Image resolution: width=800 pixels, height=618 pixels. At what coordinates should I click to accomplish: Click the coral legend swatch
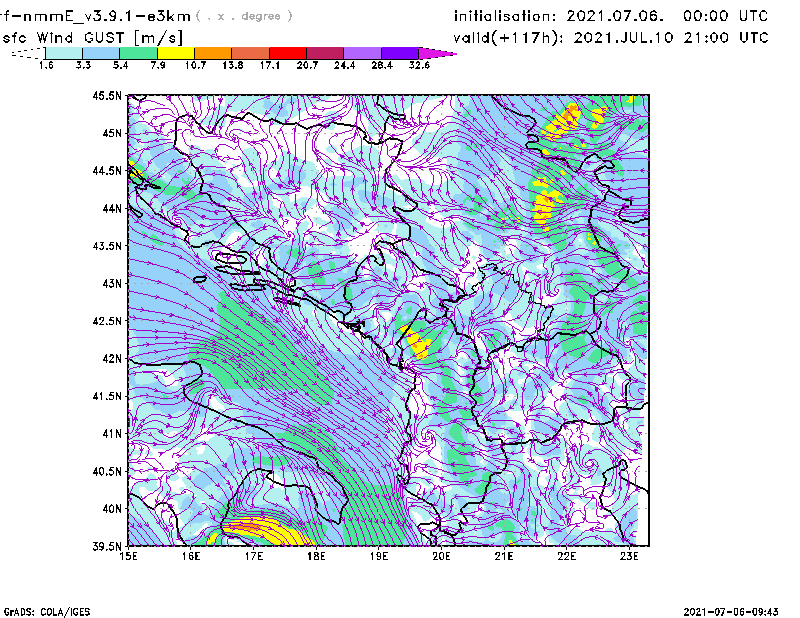click(x=251, y=53)
